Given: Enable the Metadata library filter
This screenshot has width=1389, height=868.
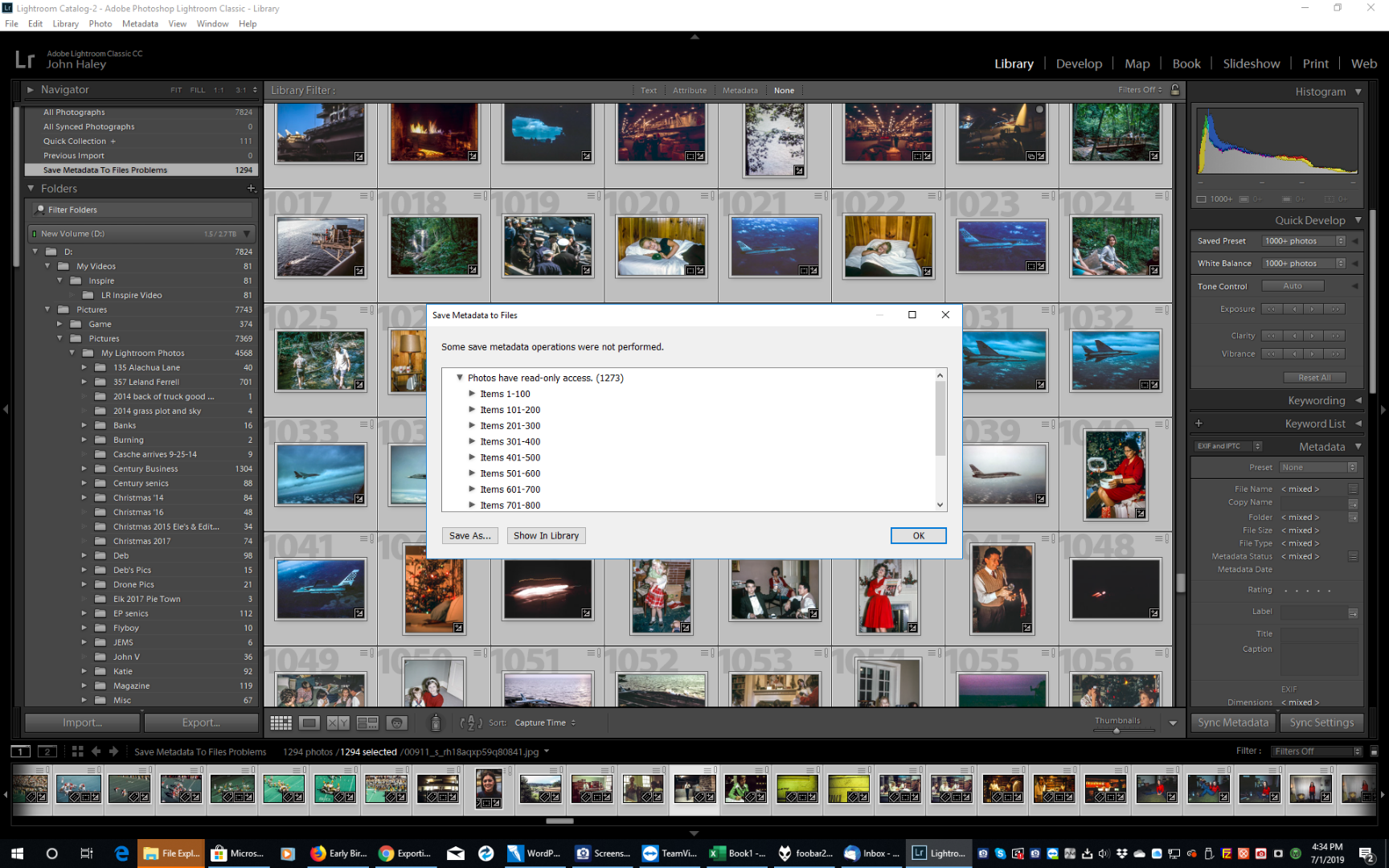Looking at the screenshot, I should [x=740, y=91].
